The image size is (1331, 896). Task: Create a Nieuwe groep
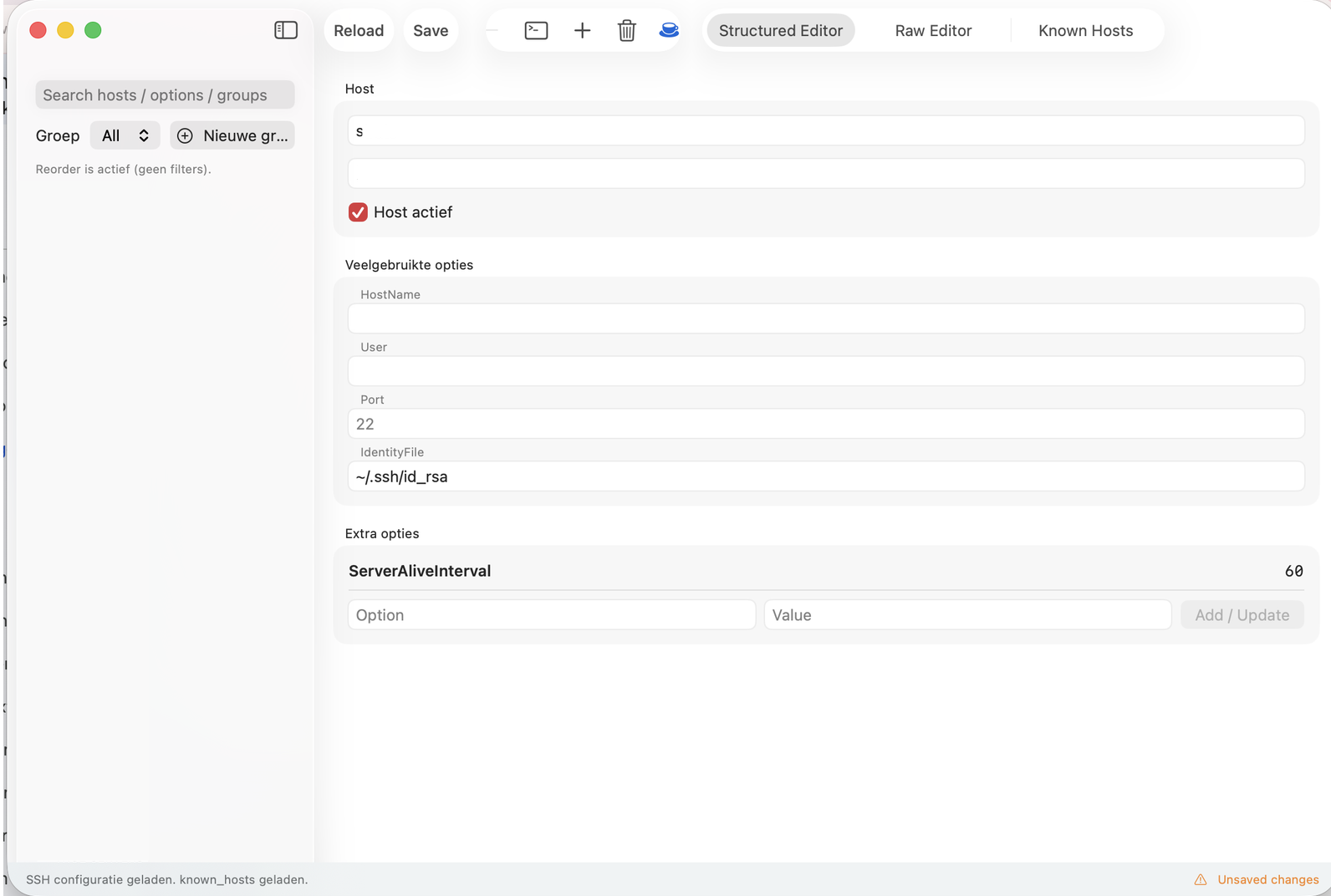(x=232, y=135)
